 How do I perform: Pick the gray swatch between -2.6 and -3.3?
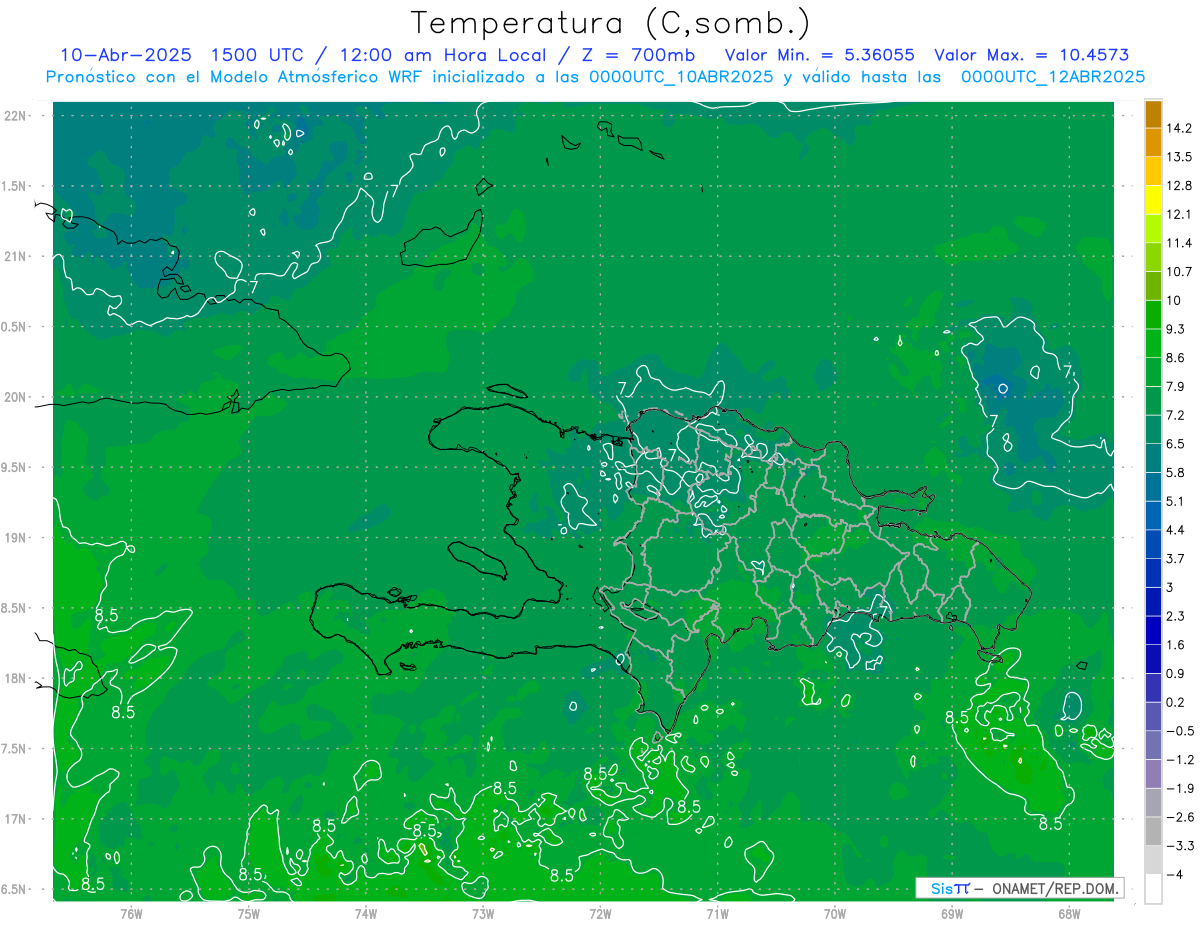point(1153,831)
